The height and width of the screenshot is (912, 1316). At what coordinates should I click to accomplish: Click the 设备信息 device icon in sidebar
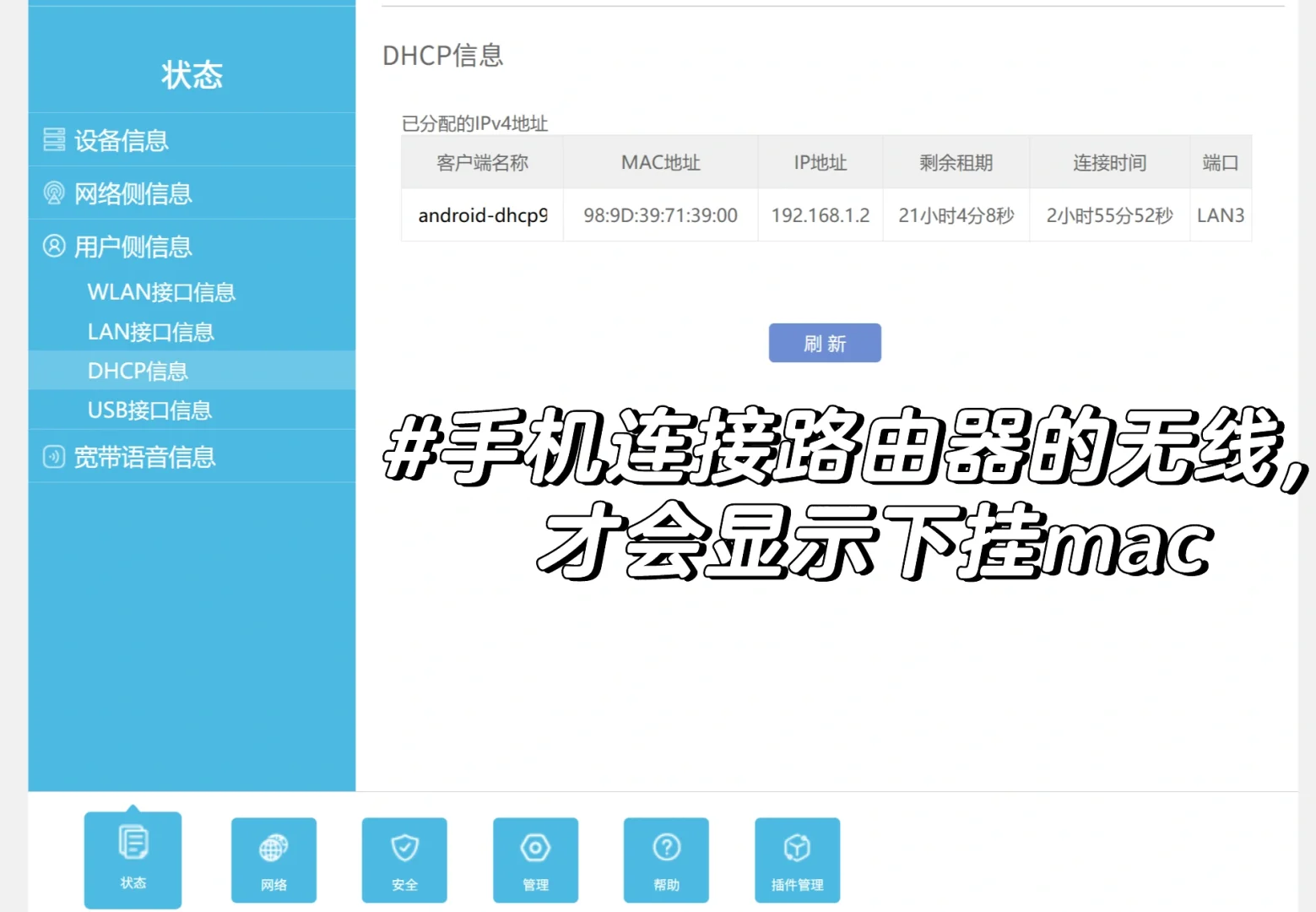click(x=53, y=140)
